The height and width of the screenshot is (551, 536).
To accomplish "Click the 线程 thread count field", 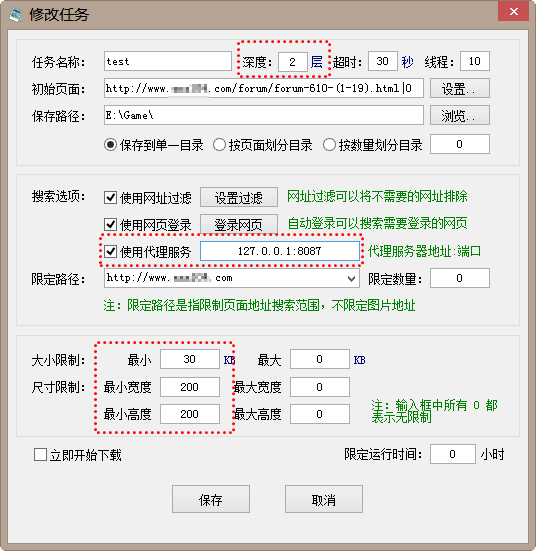I will [x=474, y=61].
